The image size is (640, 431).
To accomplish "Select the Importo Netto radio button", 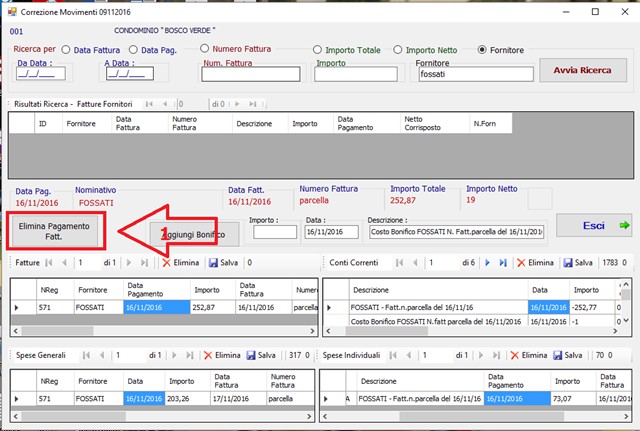I will tap(398, 50).
